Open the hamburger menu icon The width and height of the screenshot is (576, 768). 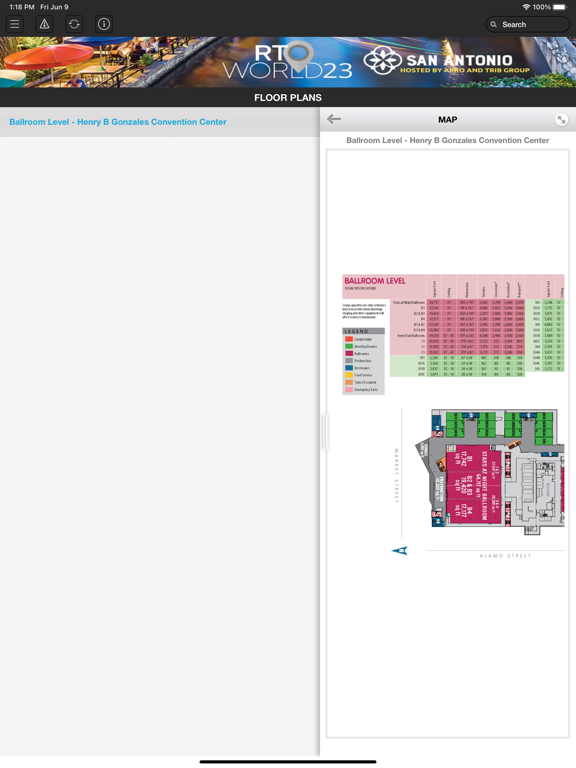tap(15, 24)
